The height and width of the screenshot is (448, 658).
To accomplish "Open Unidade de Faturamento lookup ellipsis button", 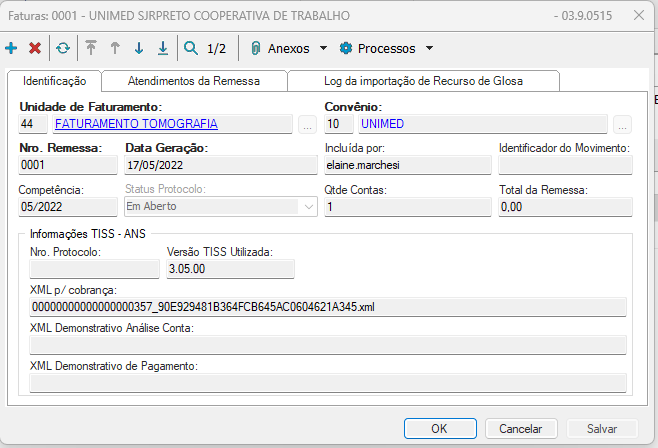I will [x=307, y=125].
